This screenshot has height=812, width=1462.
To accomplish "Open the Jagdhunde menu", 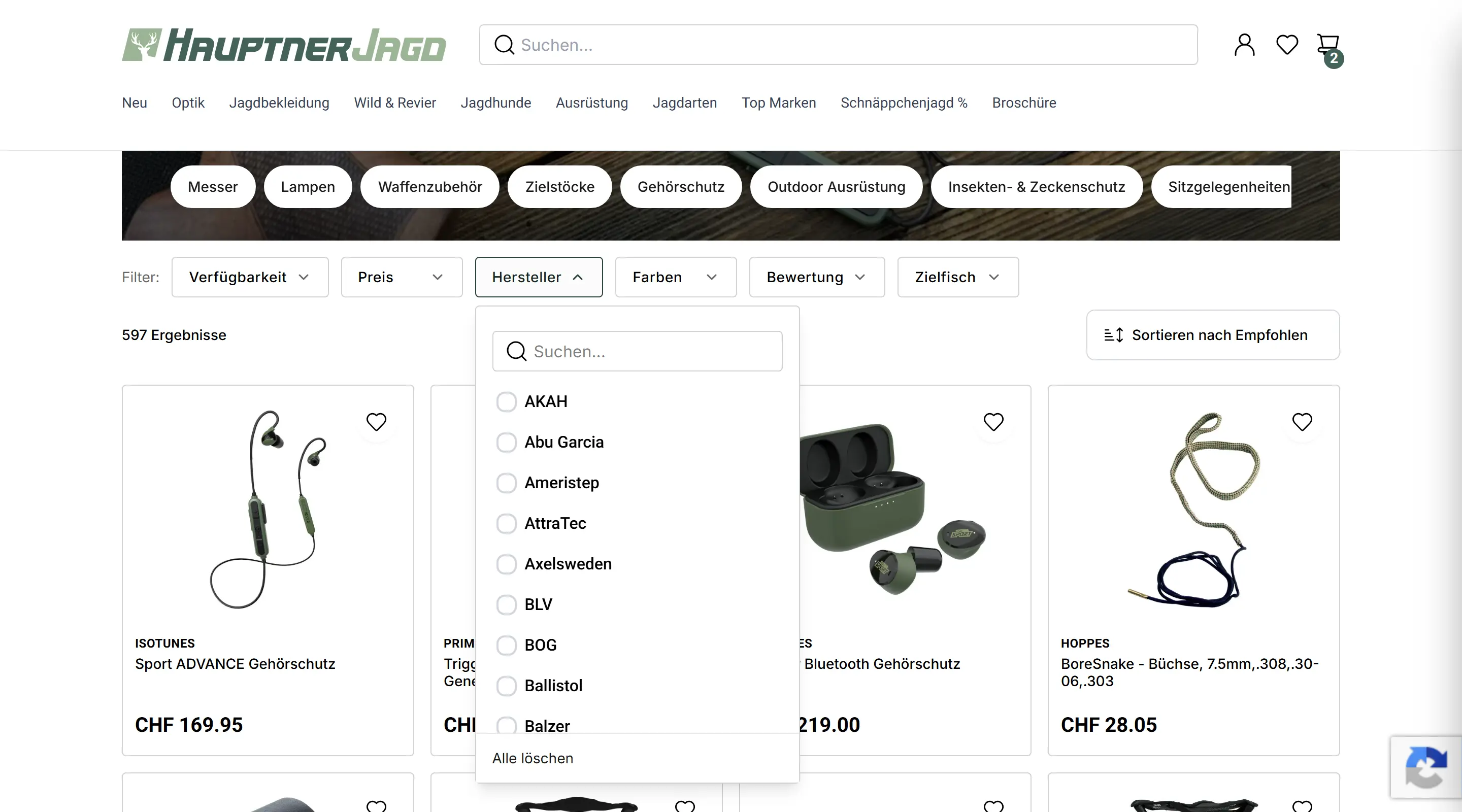I will [495, 103].
